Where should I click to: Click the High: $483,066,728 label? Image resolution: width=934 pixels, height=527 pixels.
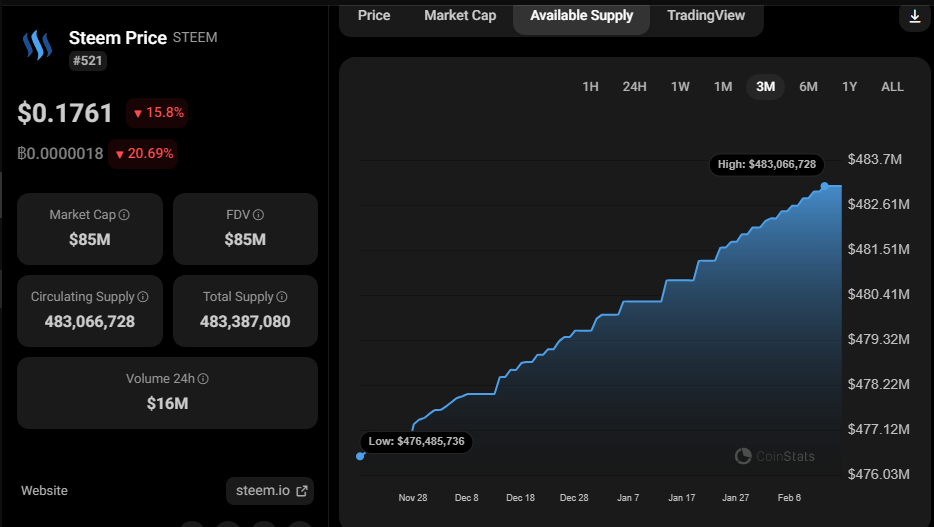(767, 164)
